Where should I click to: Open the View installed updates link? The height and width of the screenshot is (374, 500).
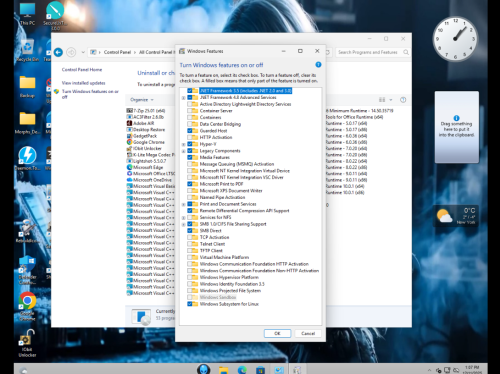83,83
